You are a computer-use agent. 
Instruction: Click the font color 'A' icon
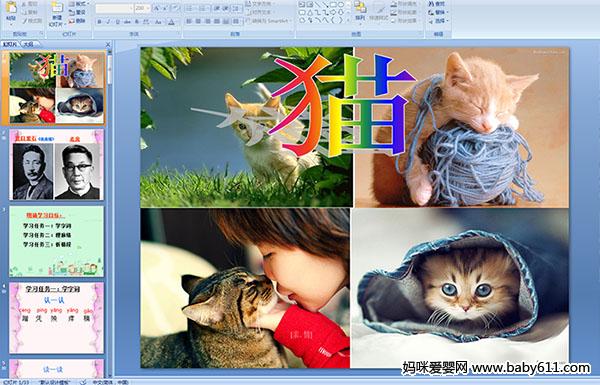(x=172, y=22)
